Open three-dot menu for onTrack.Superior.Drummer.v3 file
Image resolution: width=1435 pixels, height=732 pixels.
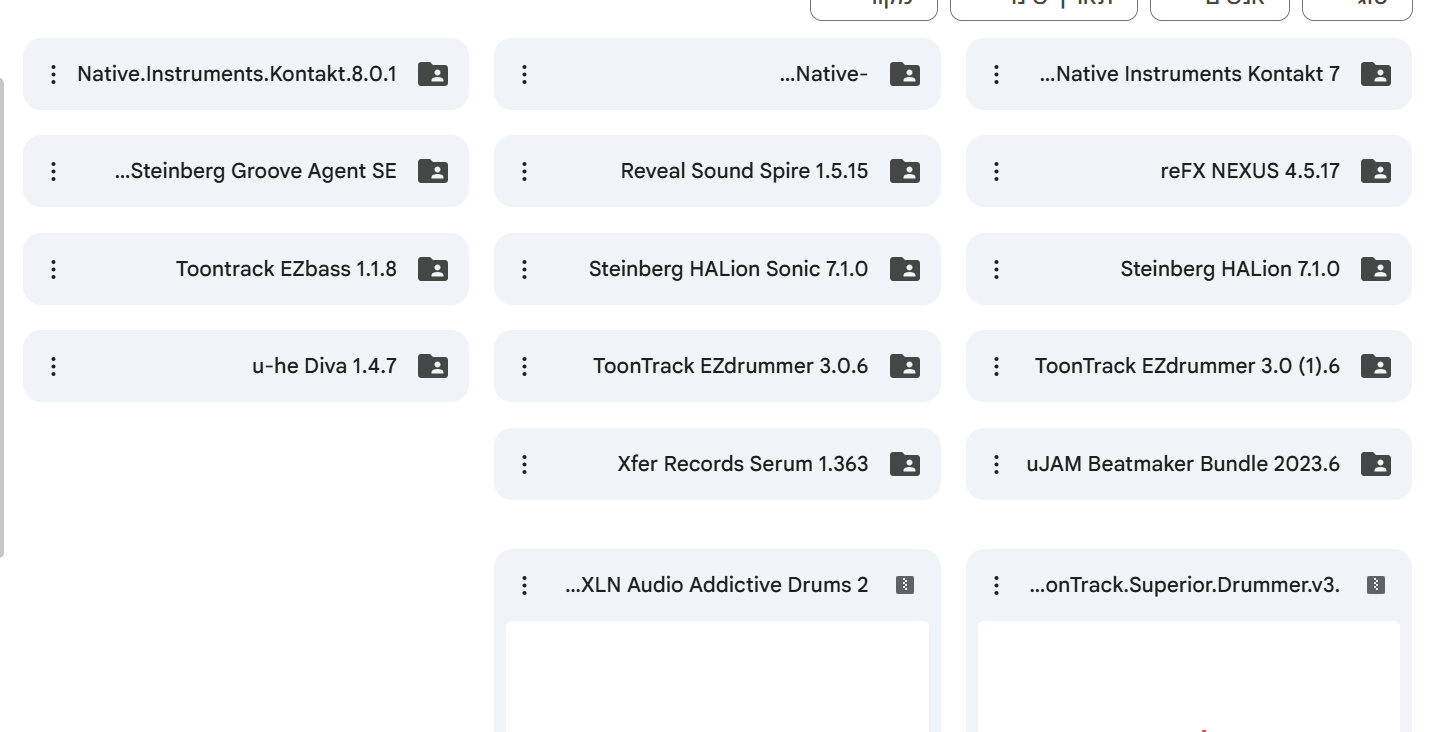pyautogui.click(x=996, y=585)
